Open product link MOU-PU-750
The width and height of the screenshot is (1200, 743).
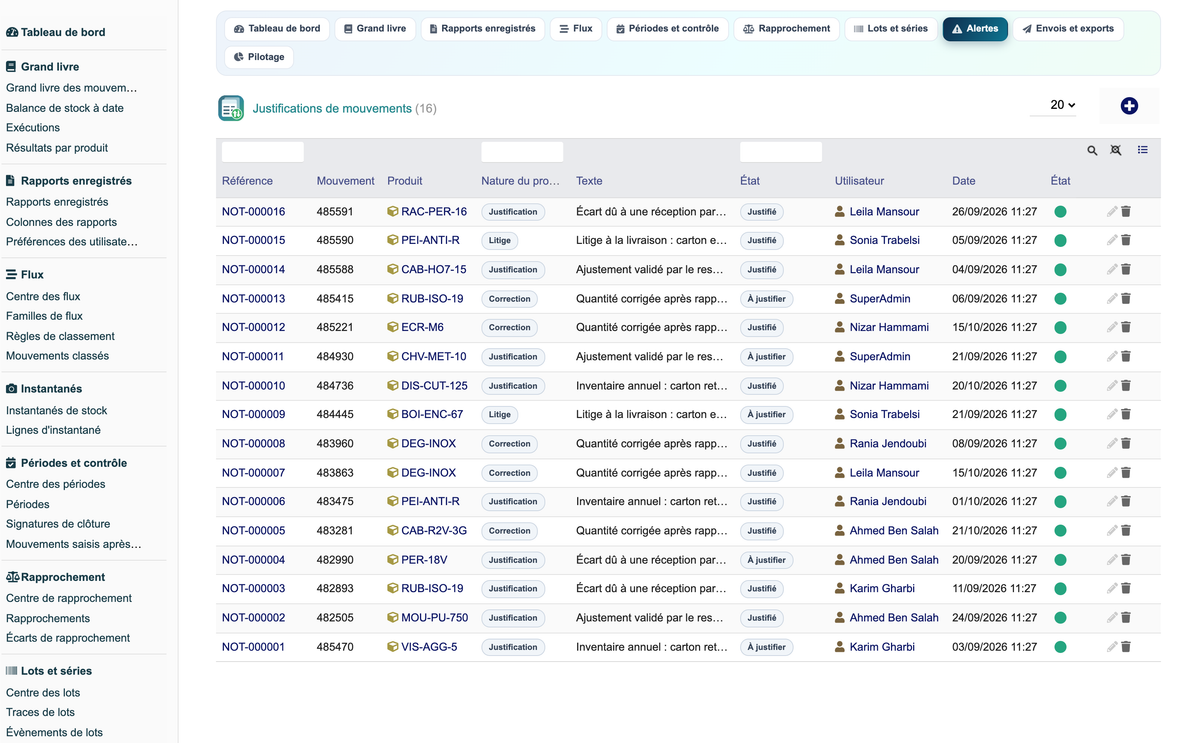[x=435, y=618]
